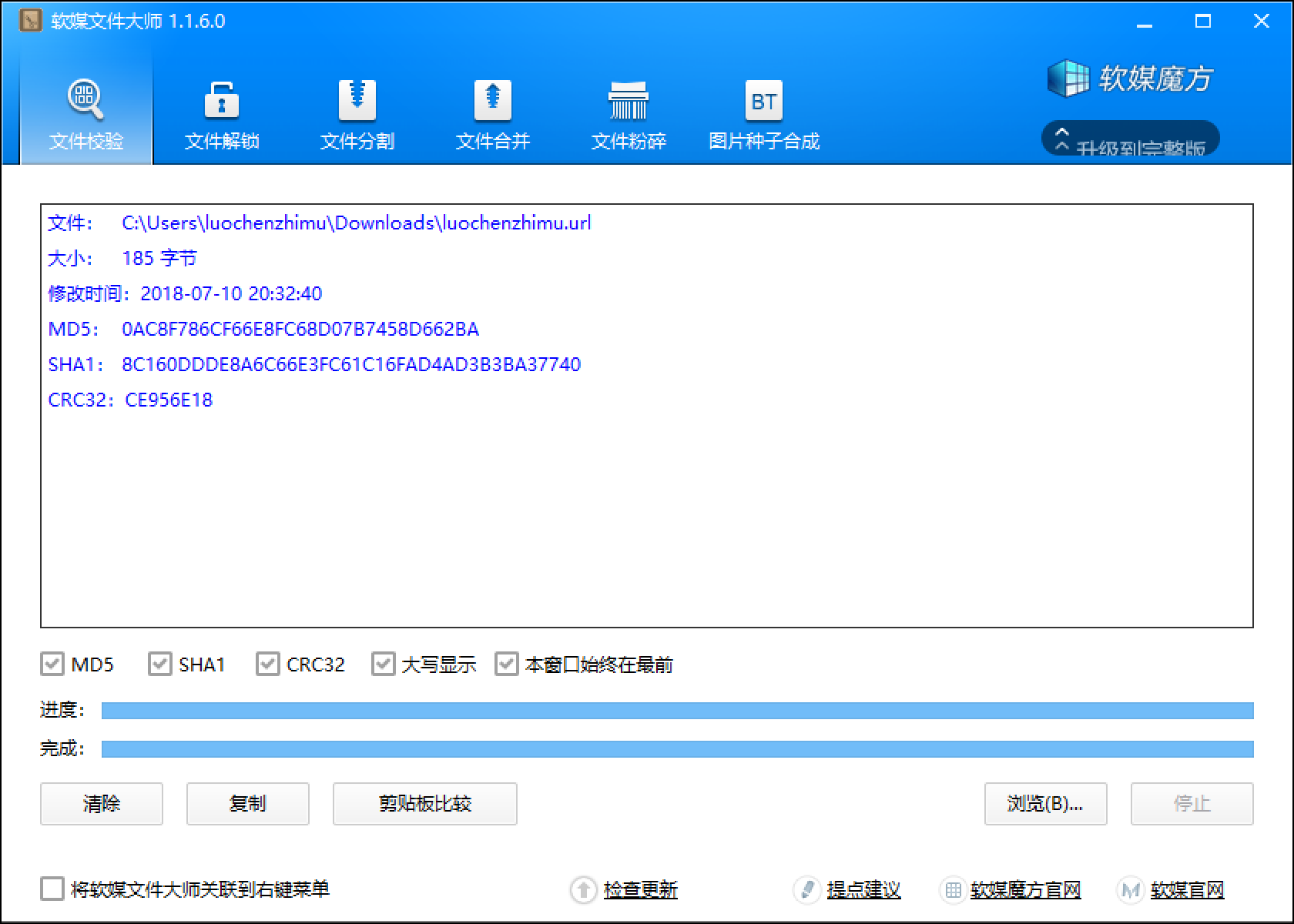Click the 软媒官网 M icon
1294x924 pixels.
point(1130,890)
